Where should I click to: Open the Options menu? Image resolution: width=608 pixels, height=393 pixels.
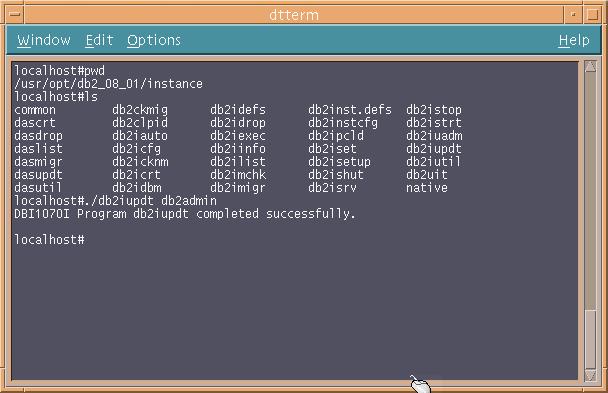pyautogui.click(x=154, y=40)
